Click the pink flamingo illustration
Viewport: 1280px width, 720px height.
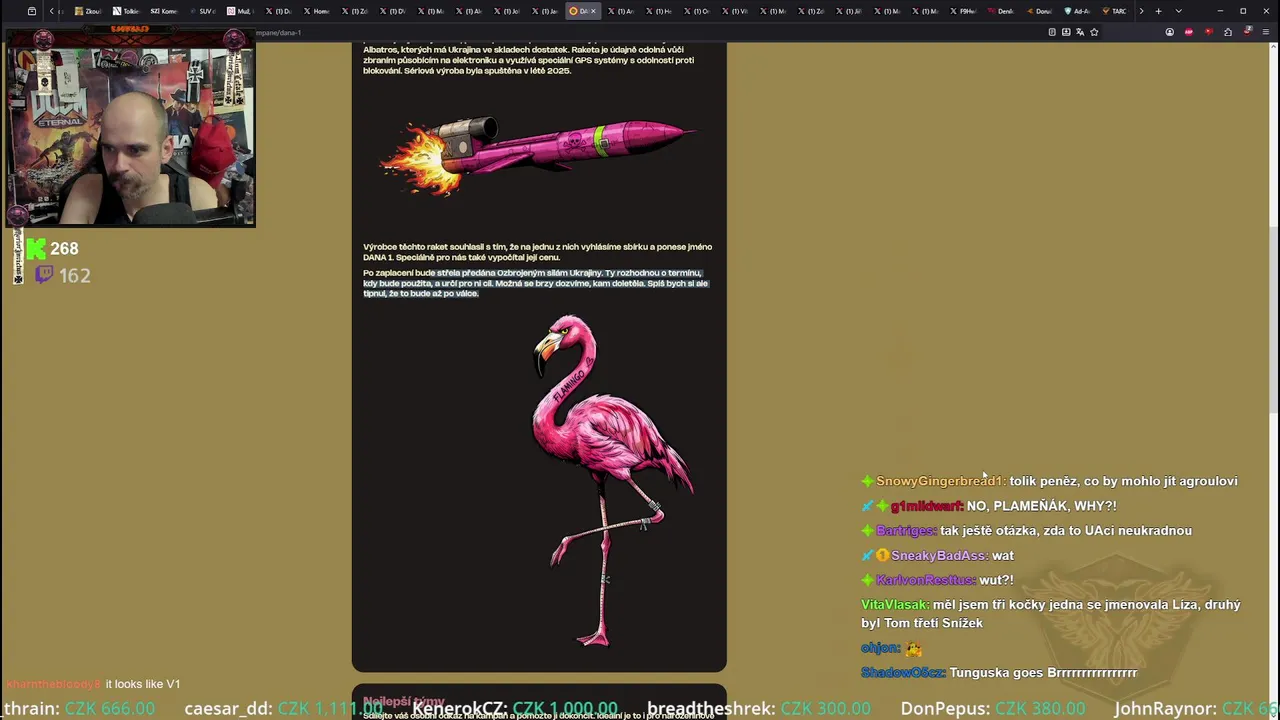(610, 482)
